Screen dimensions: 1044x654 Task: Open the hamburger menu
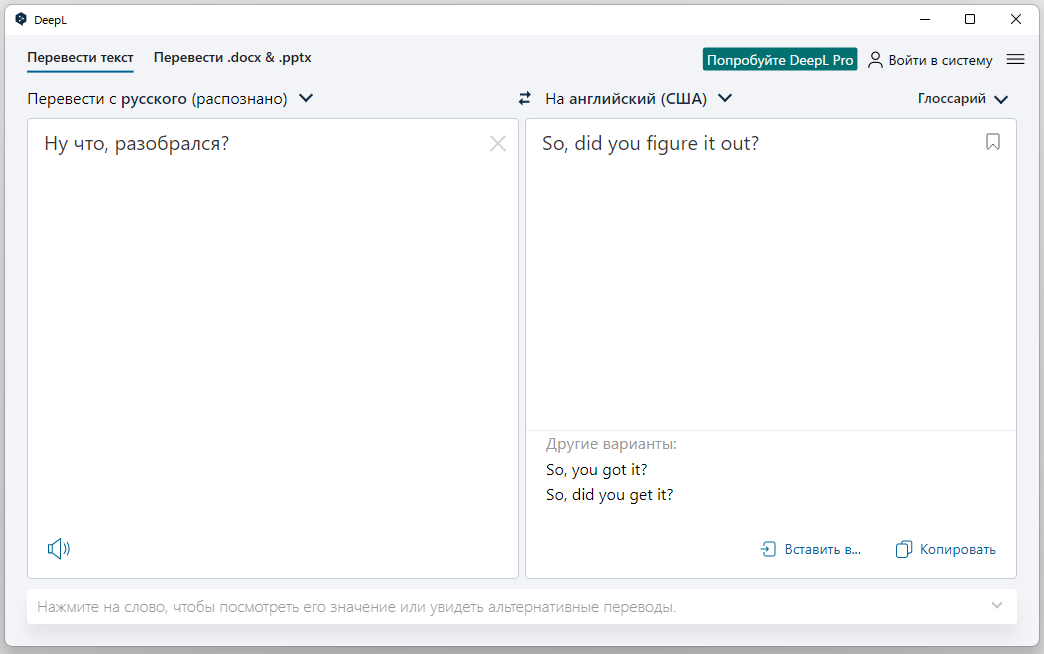1015,59
